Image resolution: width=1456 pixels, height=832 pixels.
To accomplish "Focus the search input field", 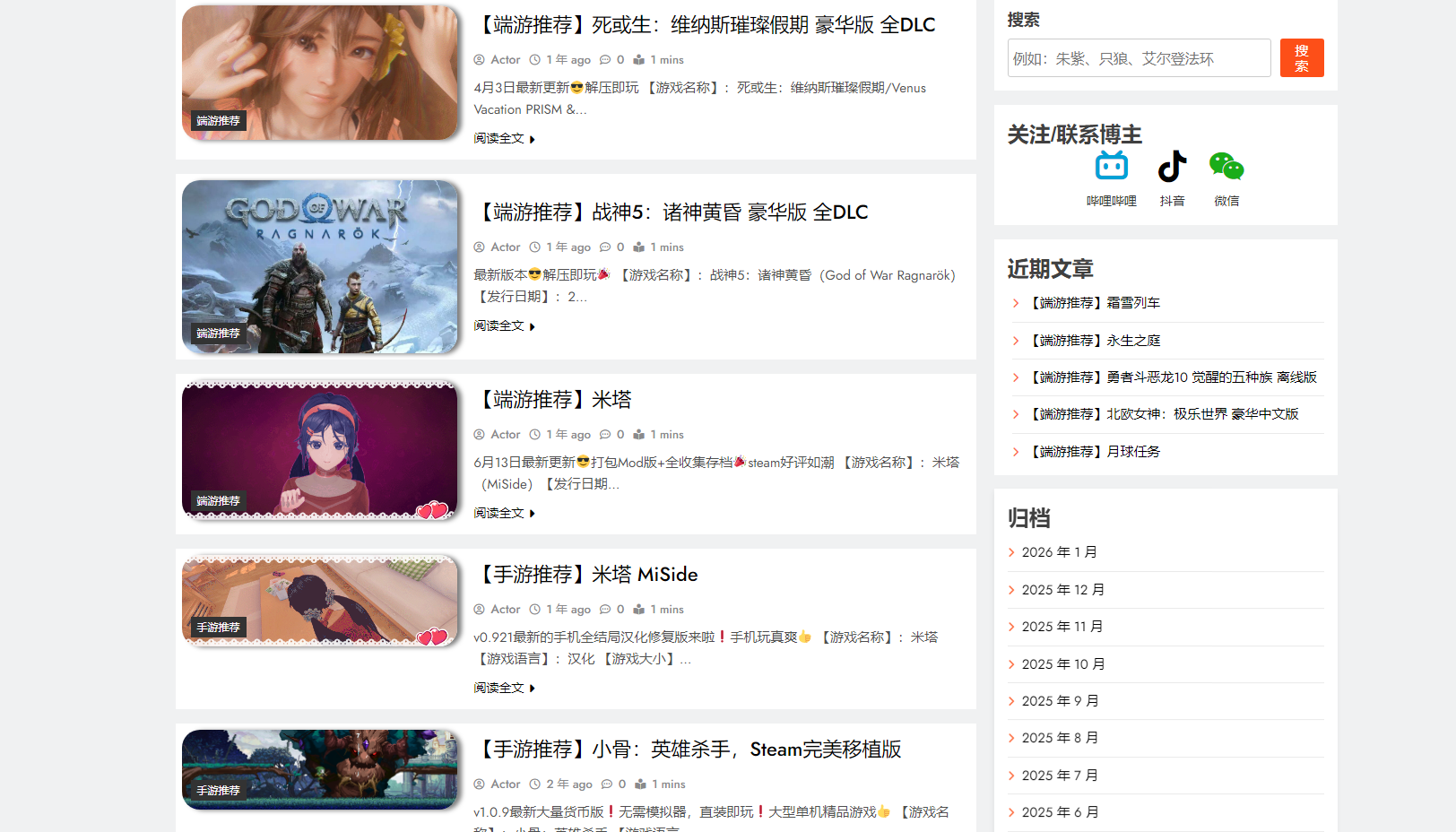I will [1139, 58].
